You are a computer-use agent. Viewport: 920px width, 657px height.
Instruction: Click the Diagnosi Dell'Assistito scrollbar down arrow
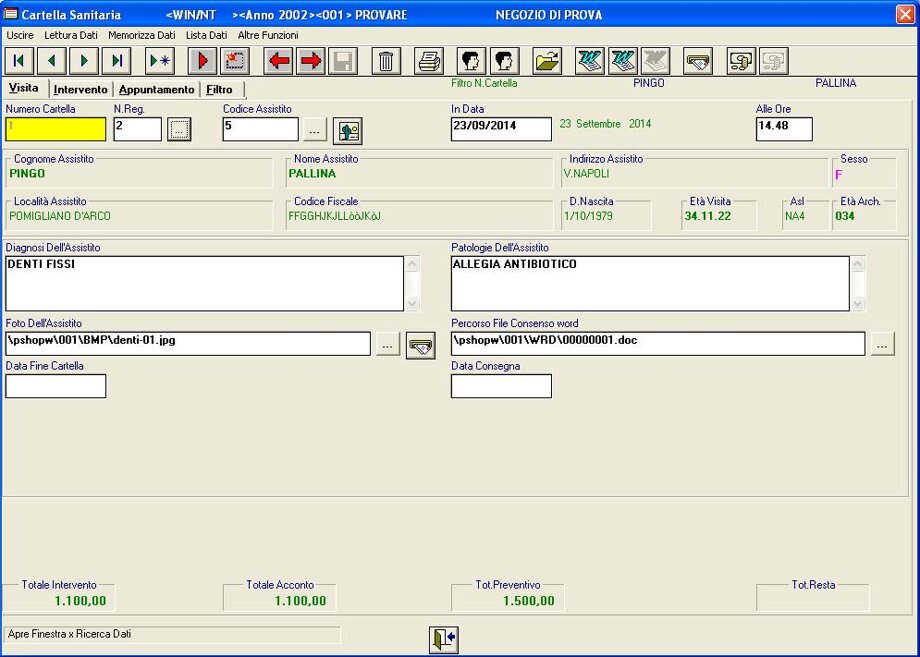pos(412,303)
